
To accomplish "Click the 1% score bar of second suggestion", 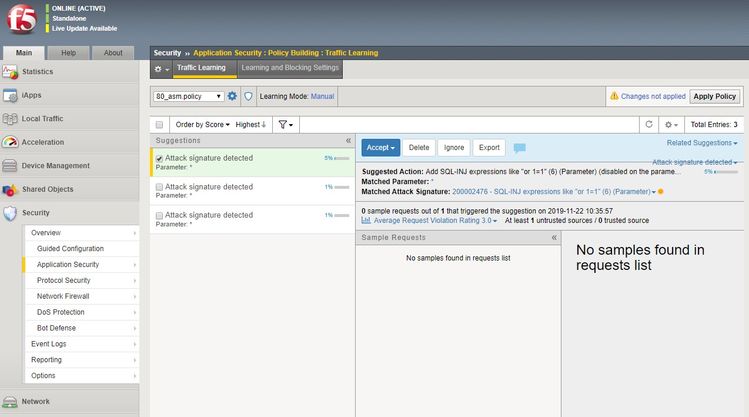I will point(342,187).
